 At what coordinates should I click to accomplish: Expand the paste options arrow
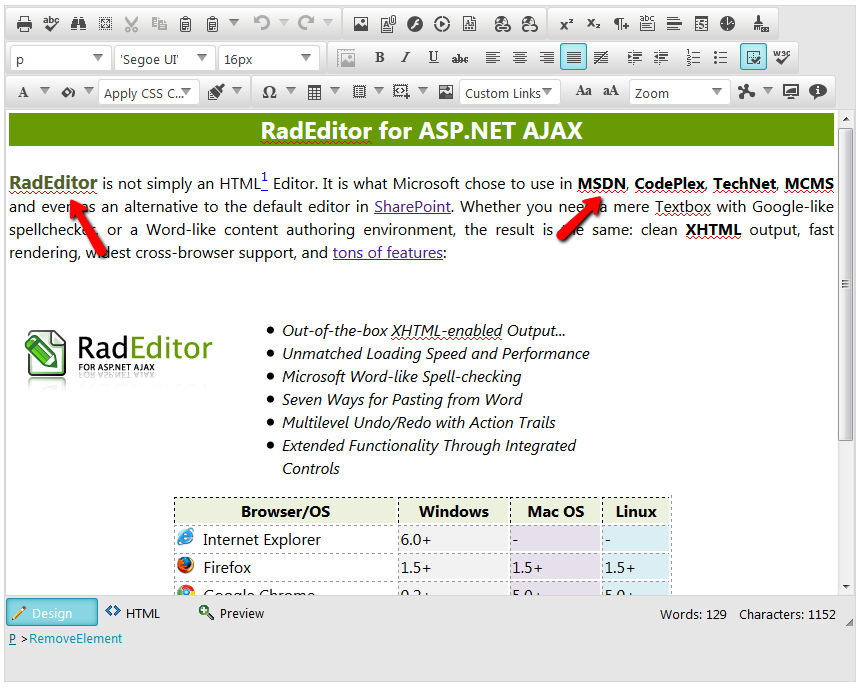click(x=234, y=22)
